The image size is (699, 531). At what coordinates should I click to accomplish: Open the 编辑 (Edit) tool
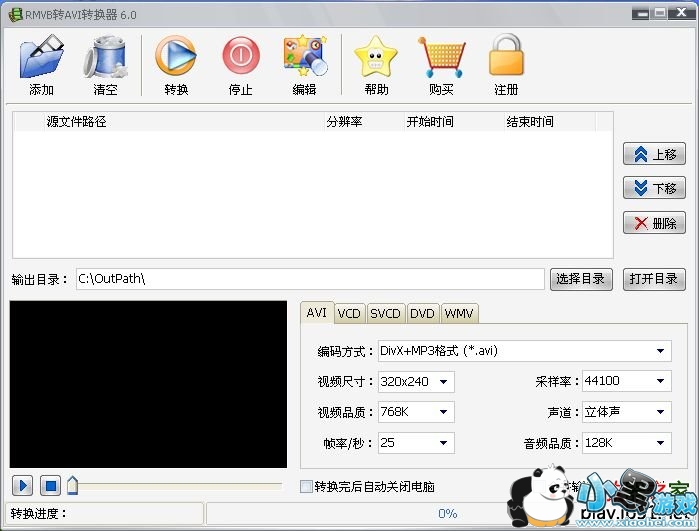click(x=305, y=55)
